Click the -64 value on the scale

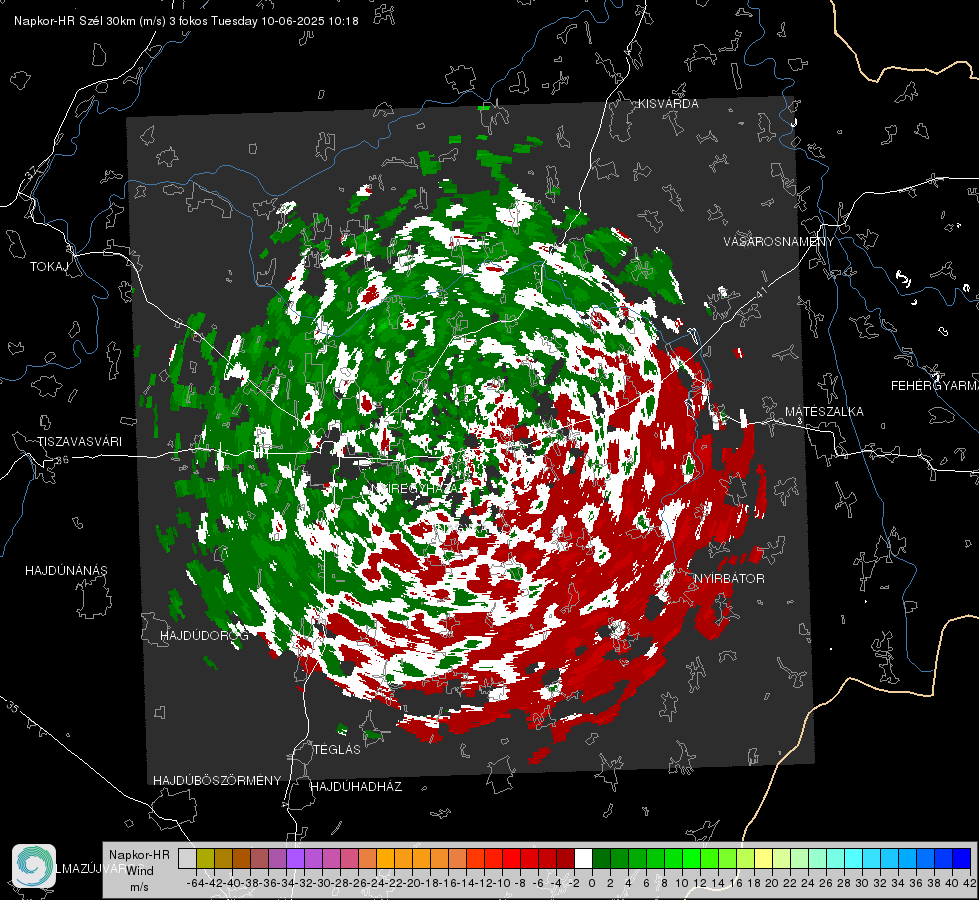tap(195, 883)
